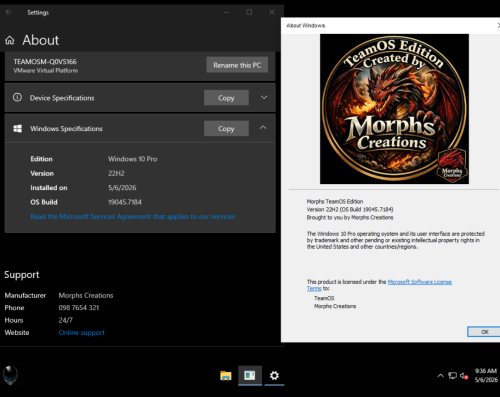
Task: Open the Microsoft Software License Terms link
Action: coord(420,282)
